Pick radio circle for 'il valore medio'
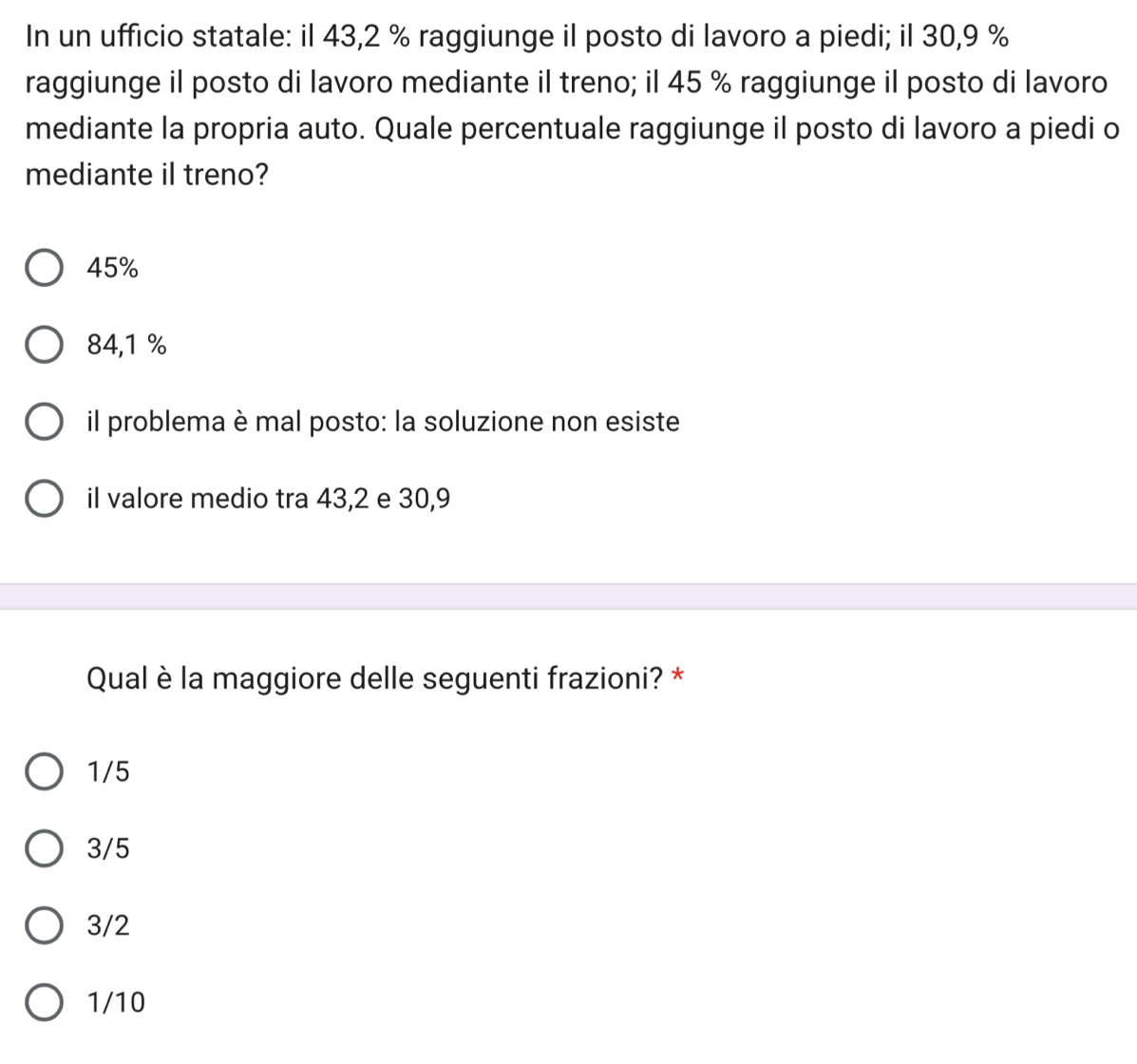The image size is (1137, 1064). tap(44, 498)
